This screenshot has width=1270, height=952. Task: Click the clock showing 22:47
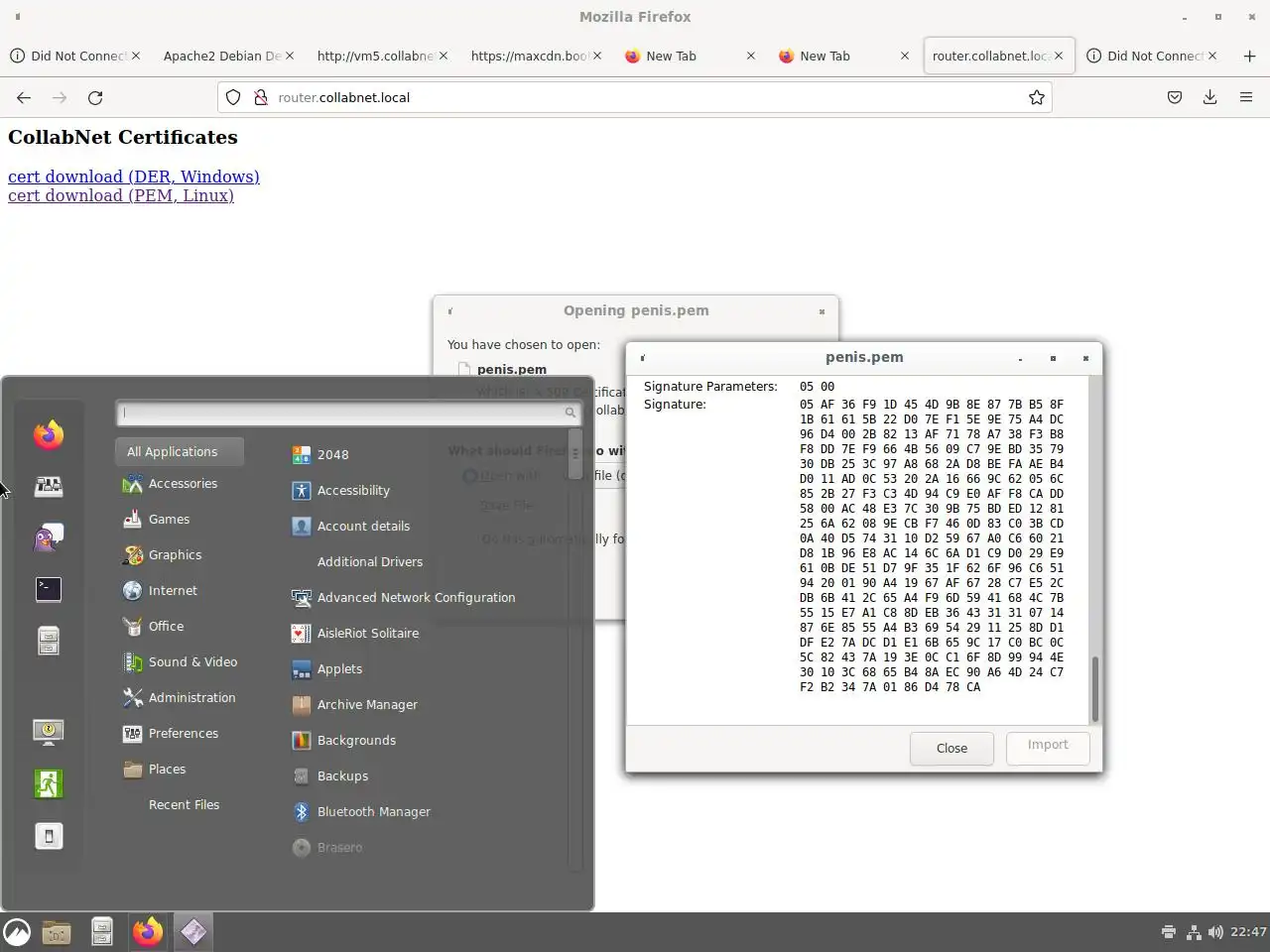(1247, 932)
